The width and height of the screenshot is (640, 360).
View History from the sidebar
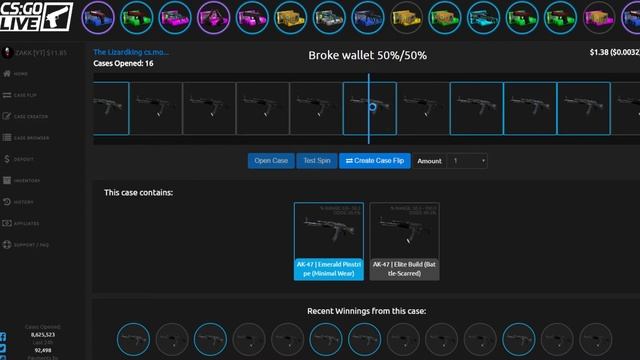(x=18, y=202)
